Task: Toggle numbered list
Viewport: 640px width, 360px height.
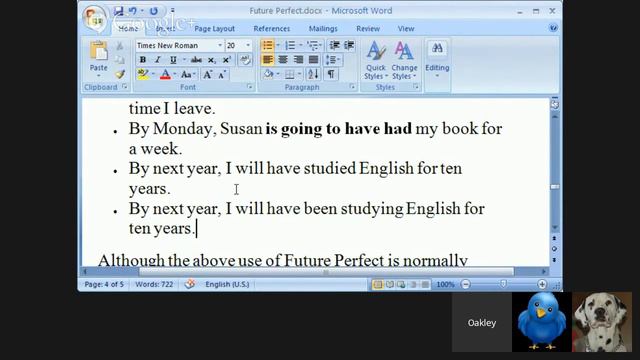Action: pyautogui.click(x=290, y=45)
